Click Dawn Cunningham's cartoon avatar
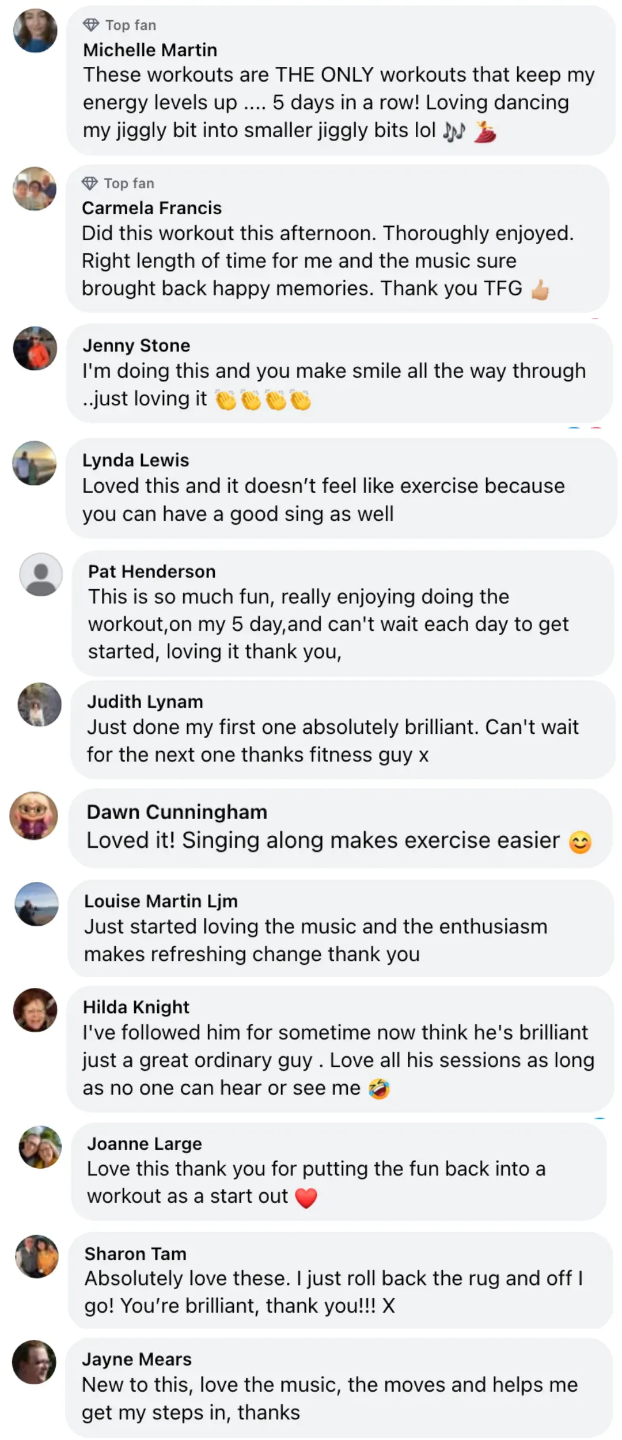The width and height of the screenshot is (622, 1440). [x=33, y=815]
